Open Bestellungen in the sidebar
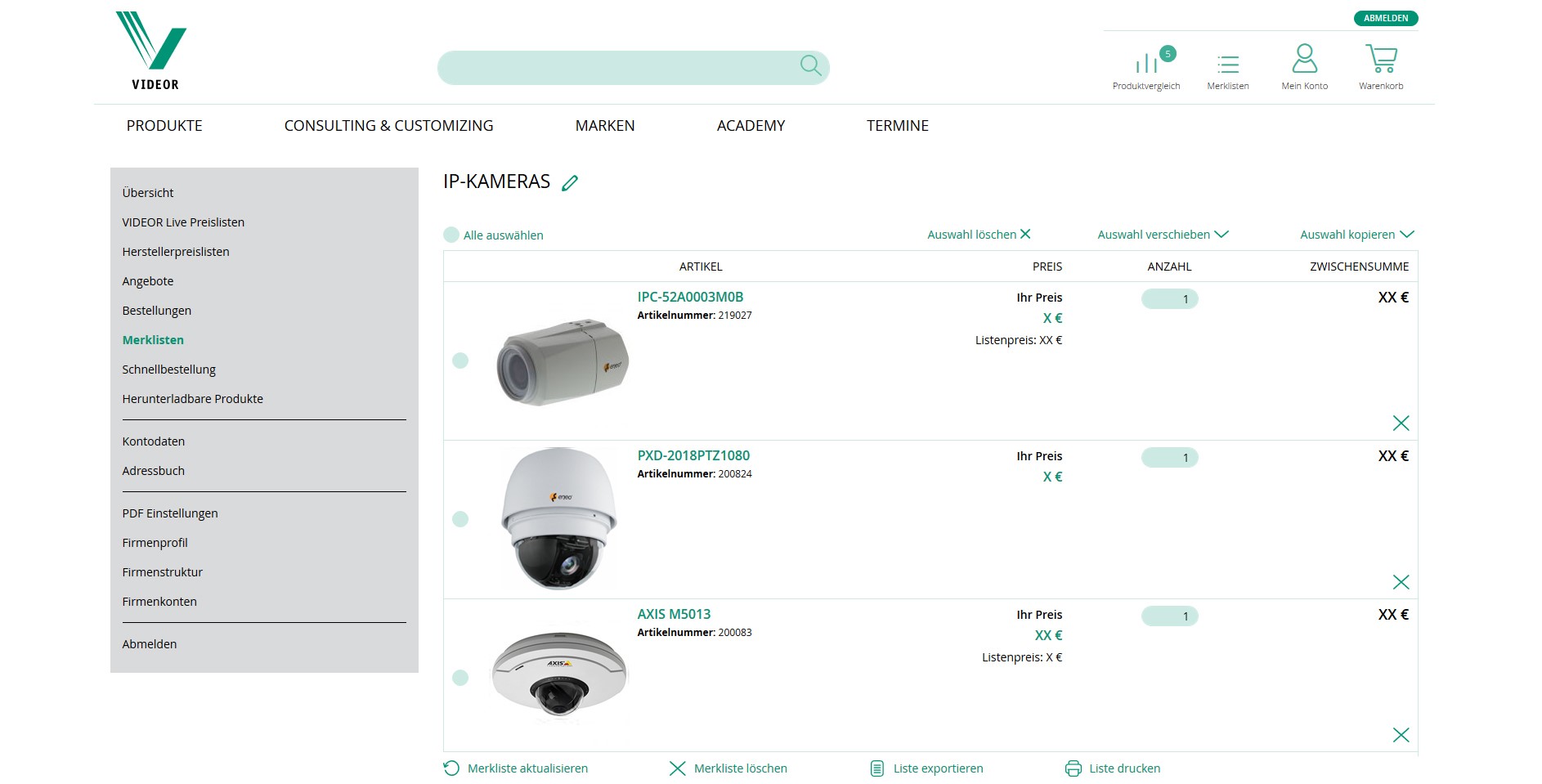 [x=157, y=311]
